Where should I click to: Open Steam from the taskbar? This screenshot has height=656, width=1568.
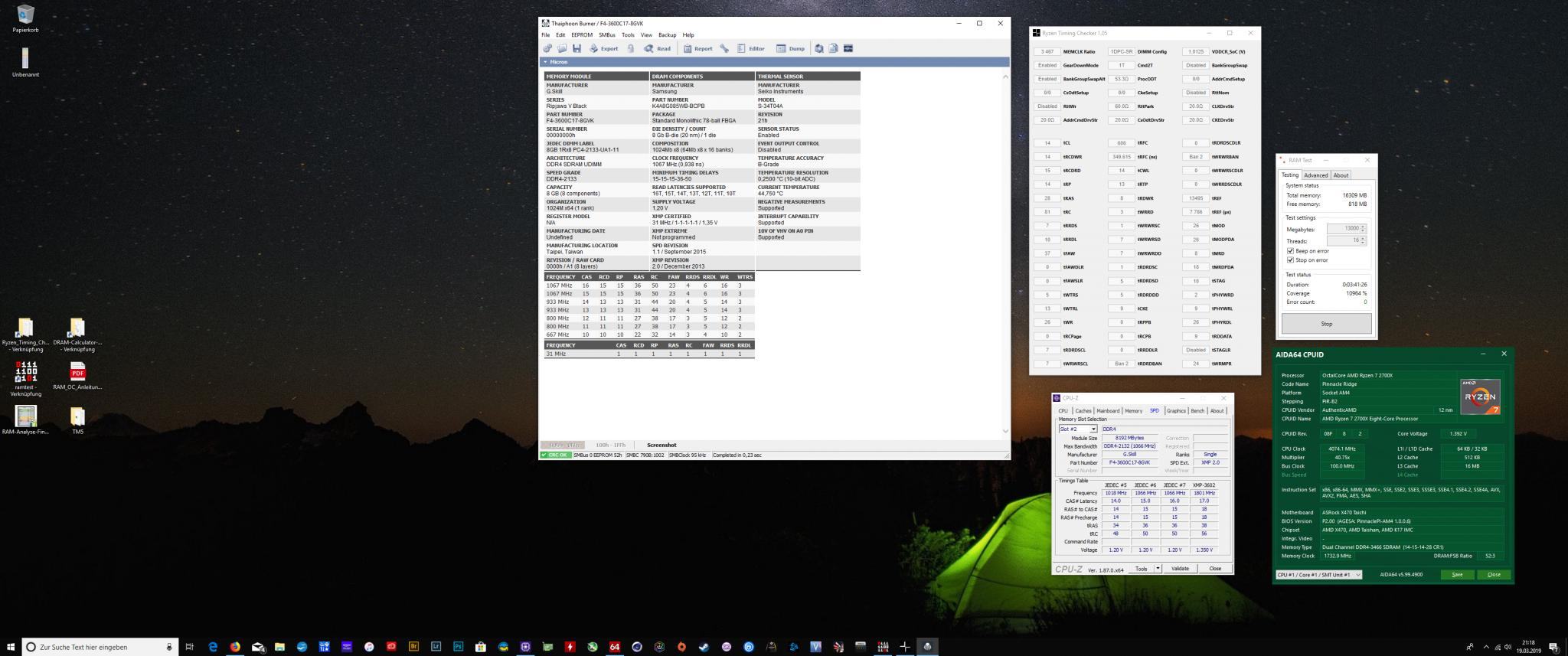pos(704,647)
